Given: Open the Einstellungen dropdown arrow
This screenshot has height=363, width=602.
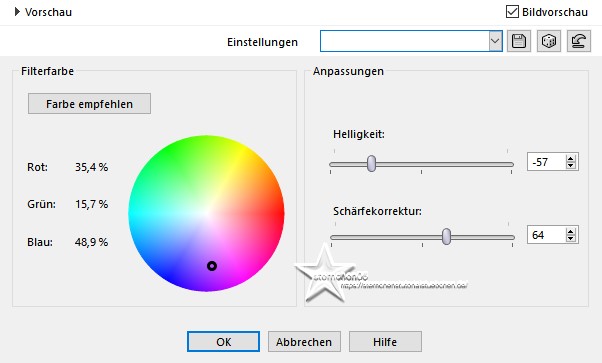Looking at the screenshot, I should click(495, 41).
